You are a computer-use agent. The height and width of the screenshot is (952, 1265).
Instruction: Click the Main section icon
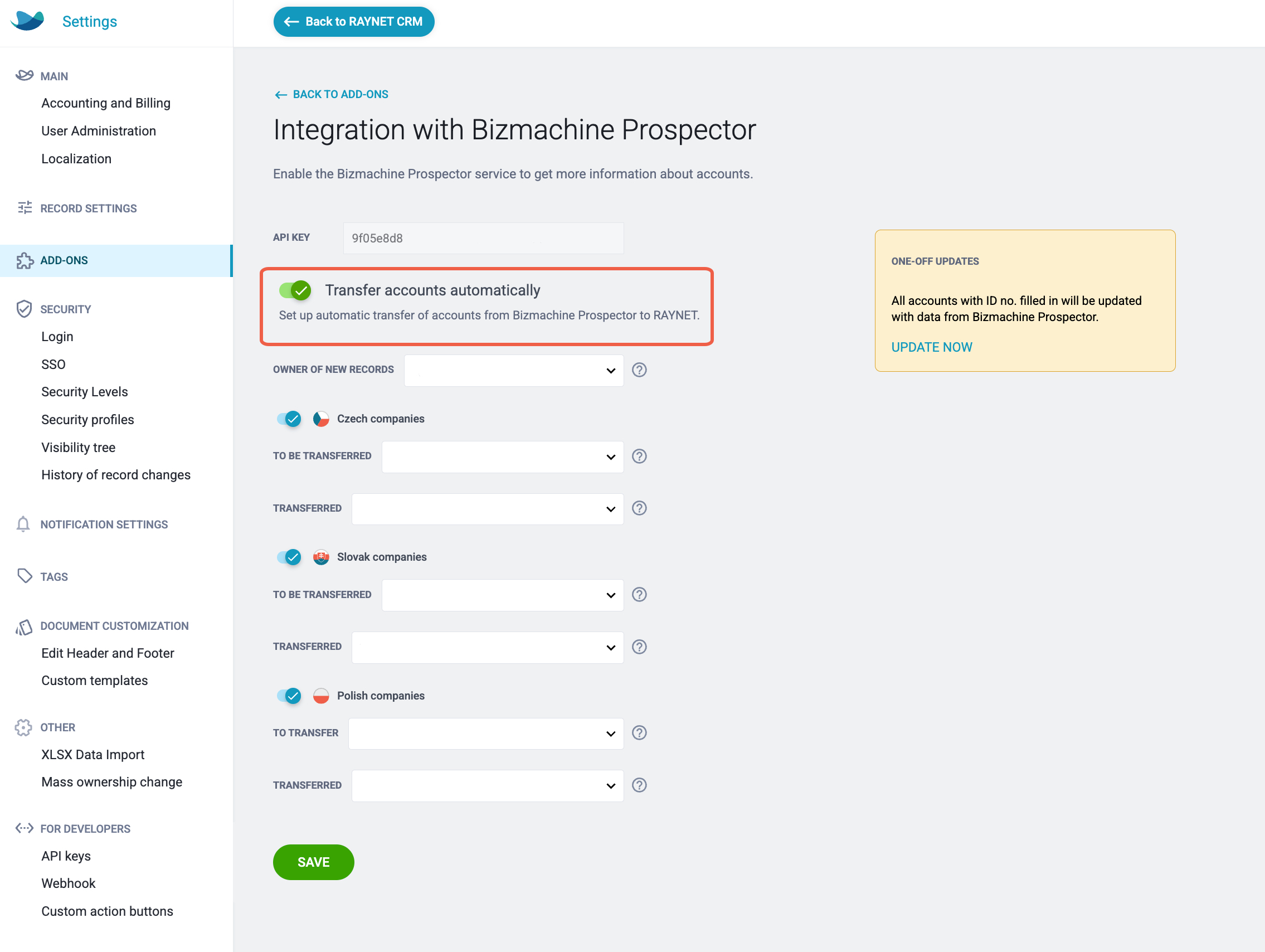24,75
